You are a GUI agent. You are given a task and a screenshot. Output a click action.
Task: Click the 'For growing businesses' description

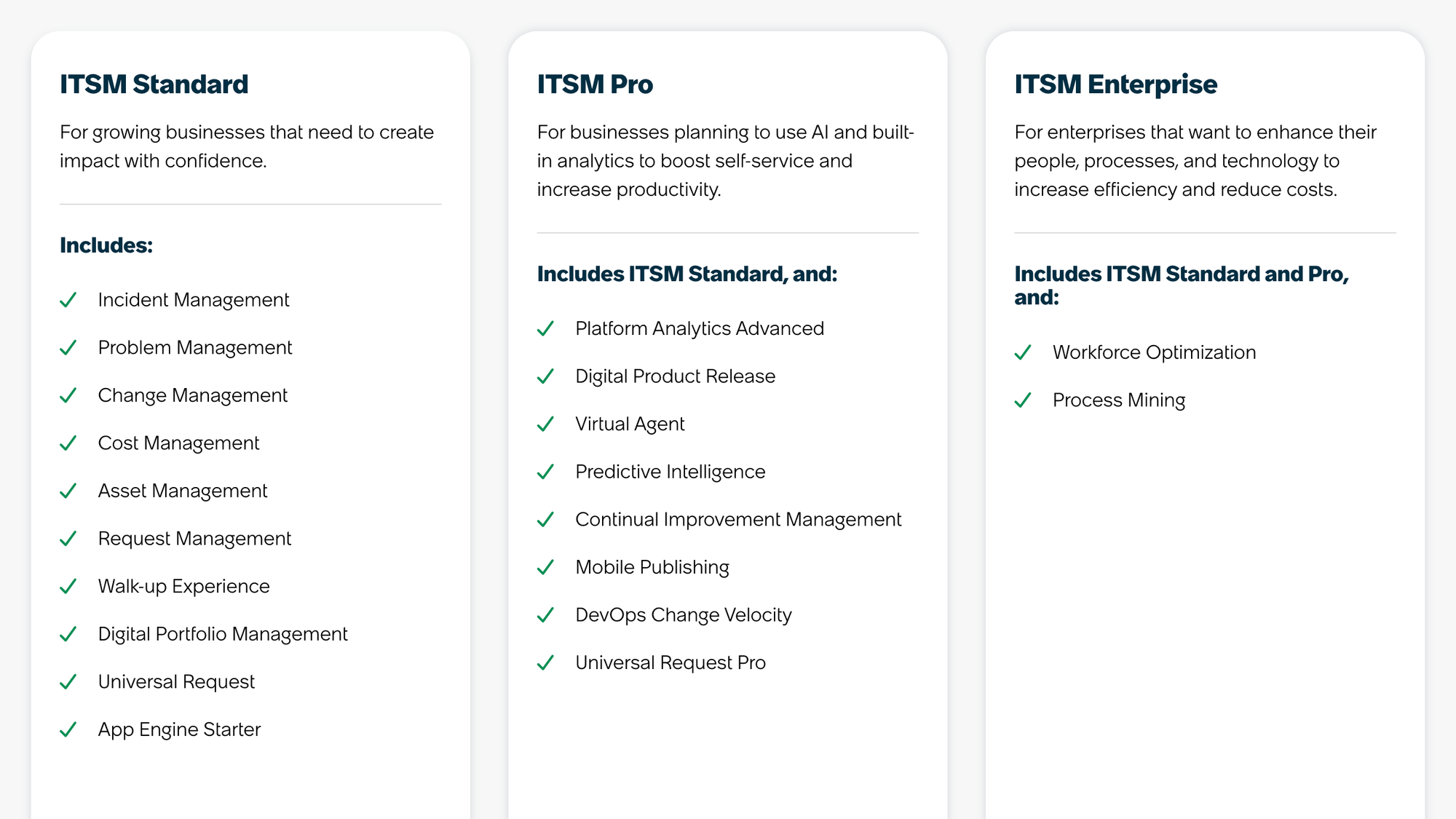[247, 146]
